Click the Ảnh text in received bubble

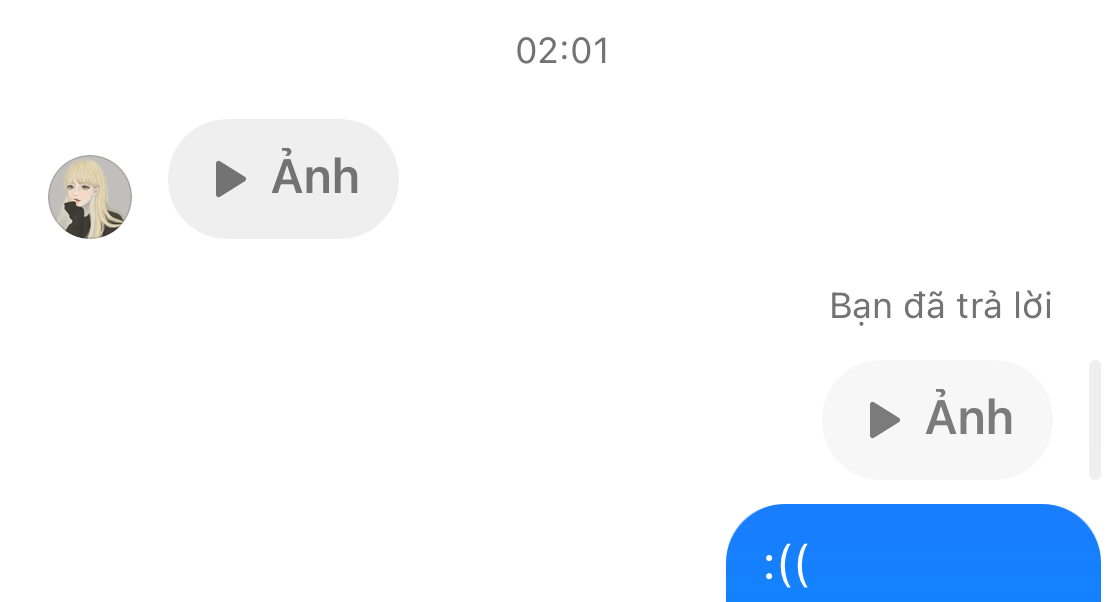point(314,175)
